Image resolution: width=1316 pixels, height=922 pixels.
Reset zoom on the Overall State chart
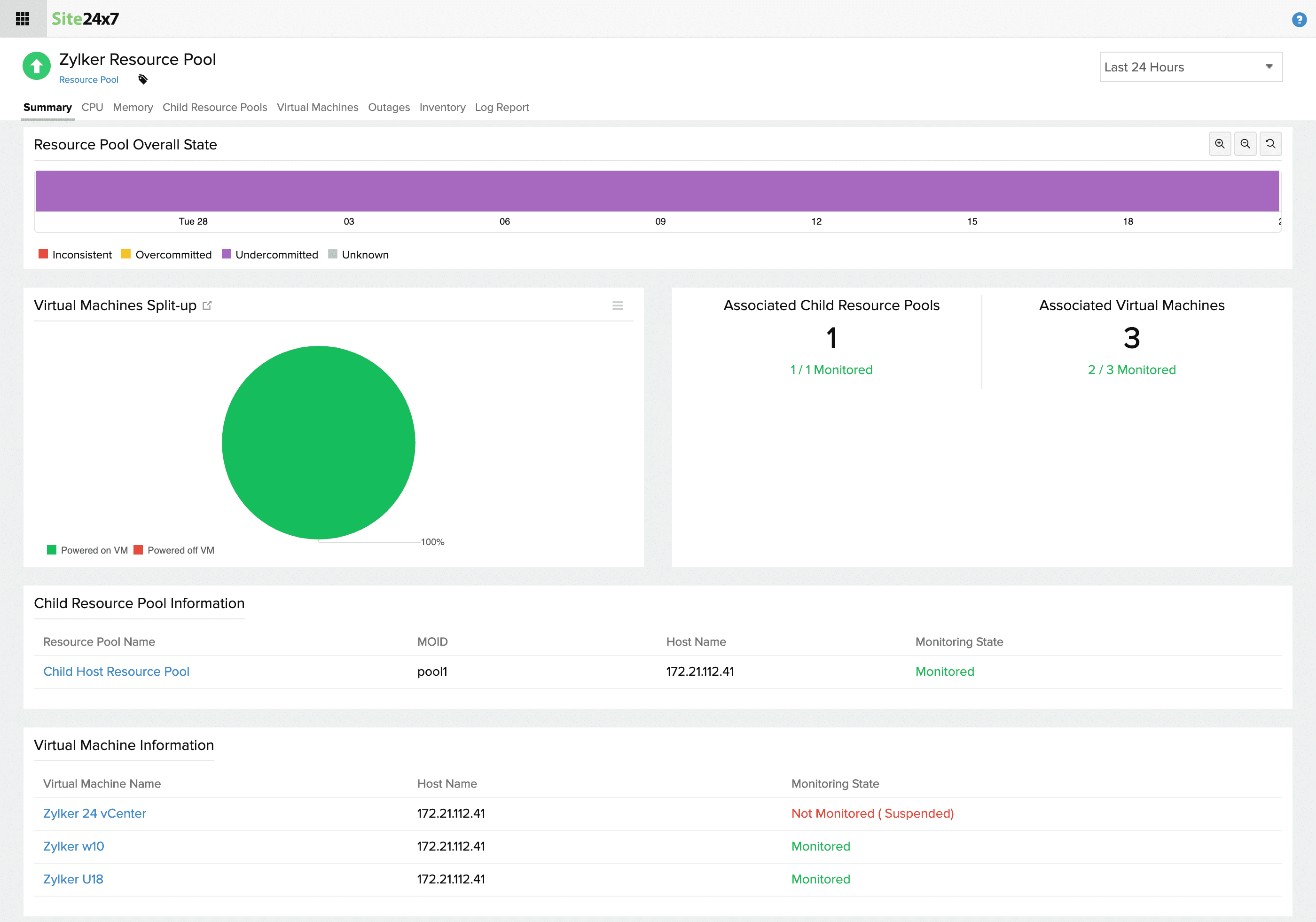click(x=1271, y=144)
